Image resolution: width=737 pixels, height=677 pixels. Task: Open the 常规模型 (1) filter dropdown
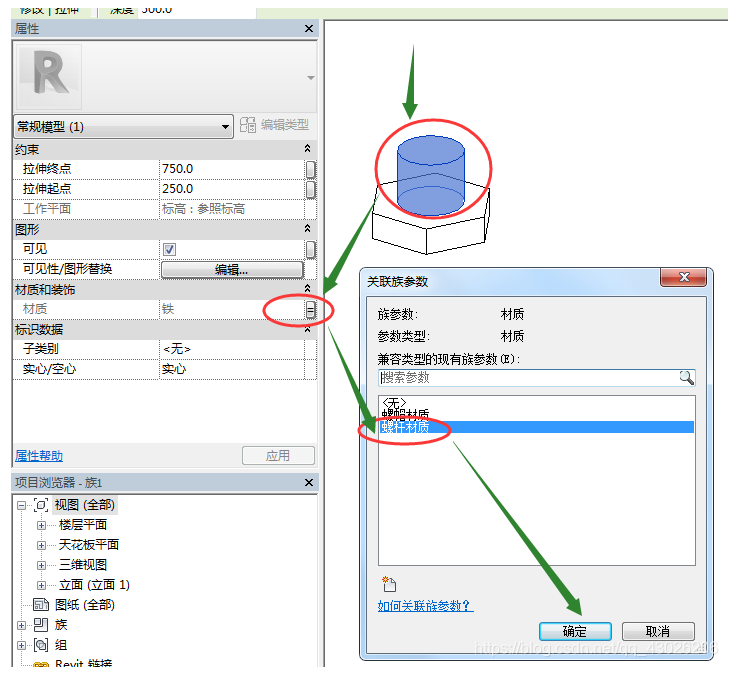click(x=124, y=126)
